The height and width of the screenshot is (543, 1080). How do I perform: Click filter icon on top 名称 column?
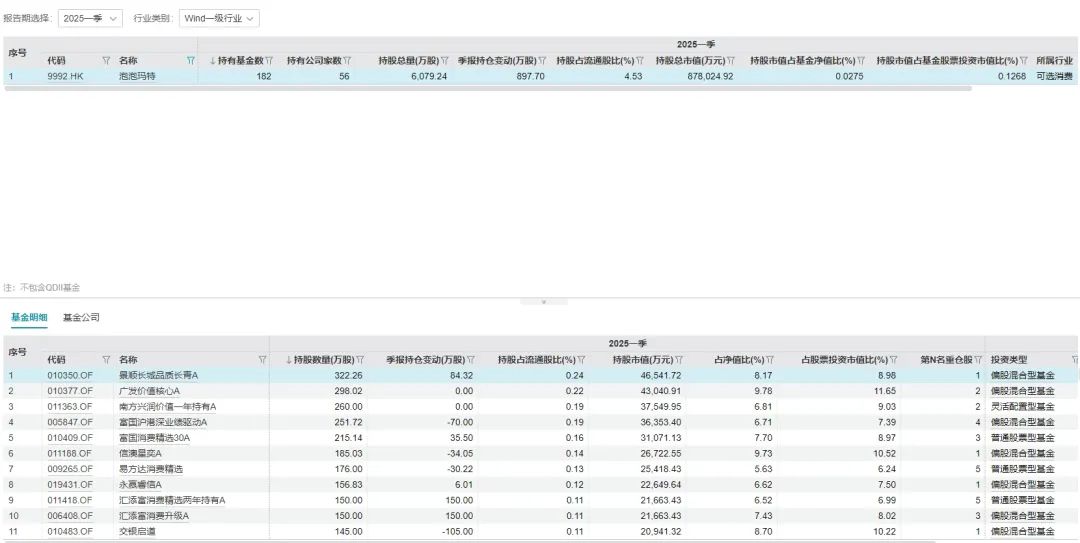click(190, 61)
